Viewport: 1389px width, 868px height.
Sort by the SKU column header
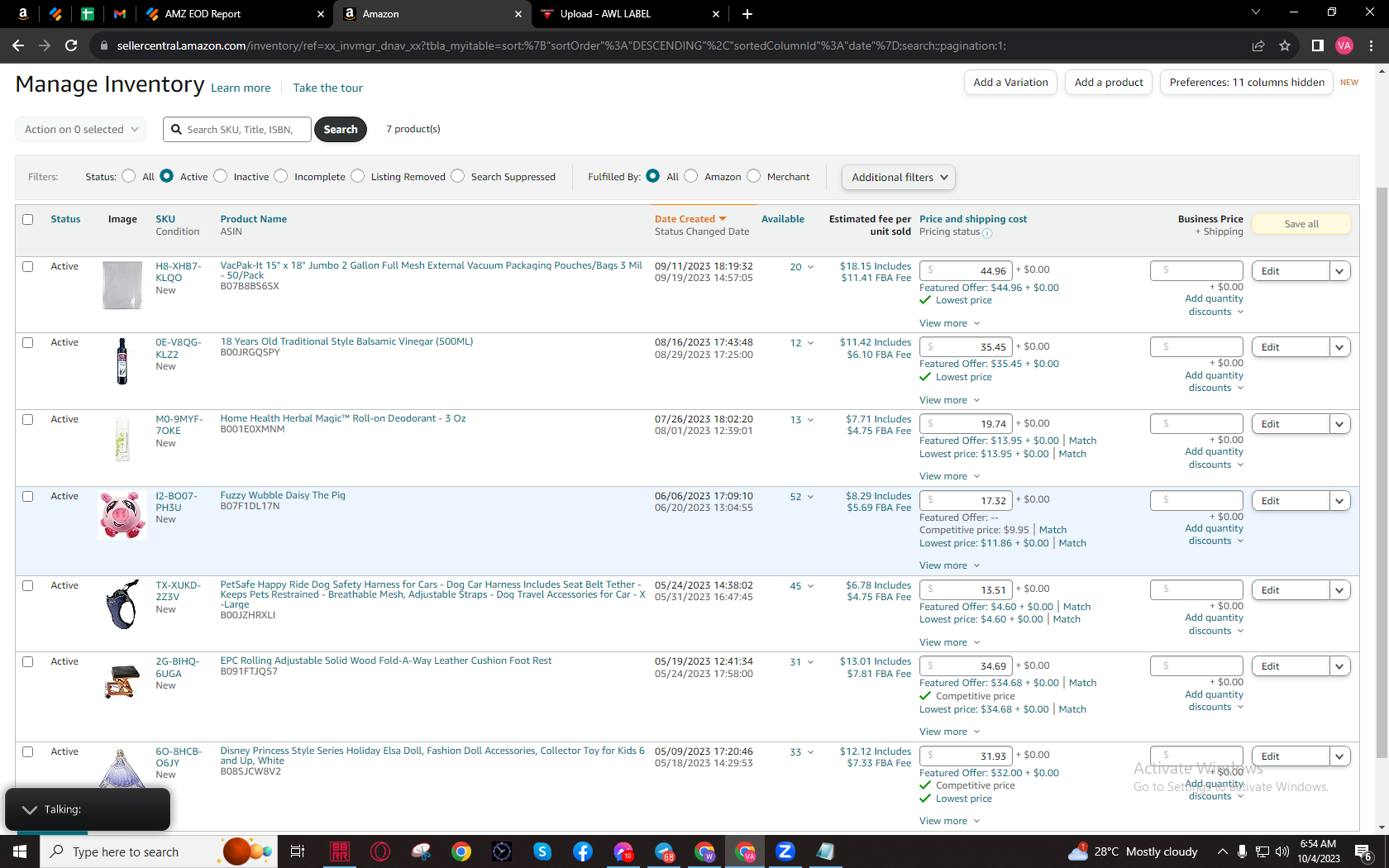[165, 219]
